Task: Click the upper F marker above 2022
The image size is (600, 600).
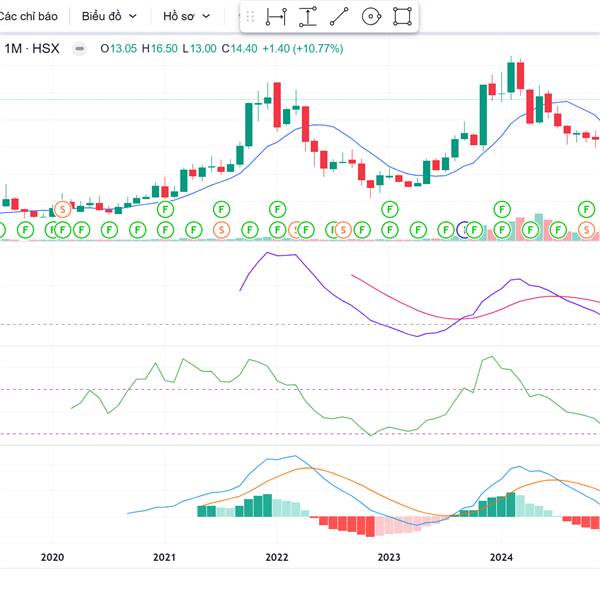Action: [277, 209]
